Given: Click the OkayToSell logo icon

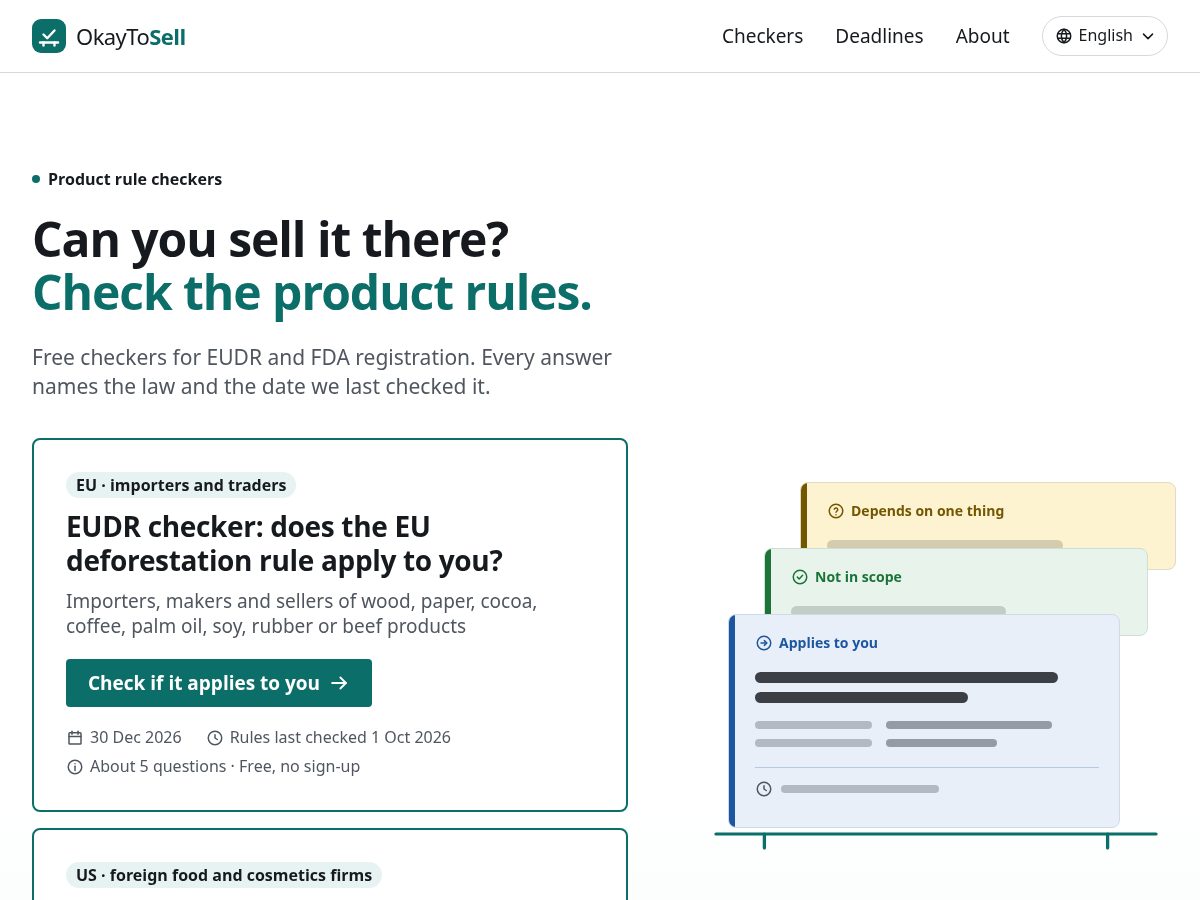Looking at the screenshot, I should [49, 36].
